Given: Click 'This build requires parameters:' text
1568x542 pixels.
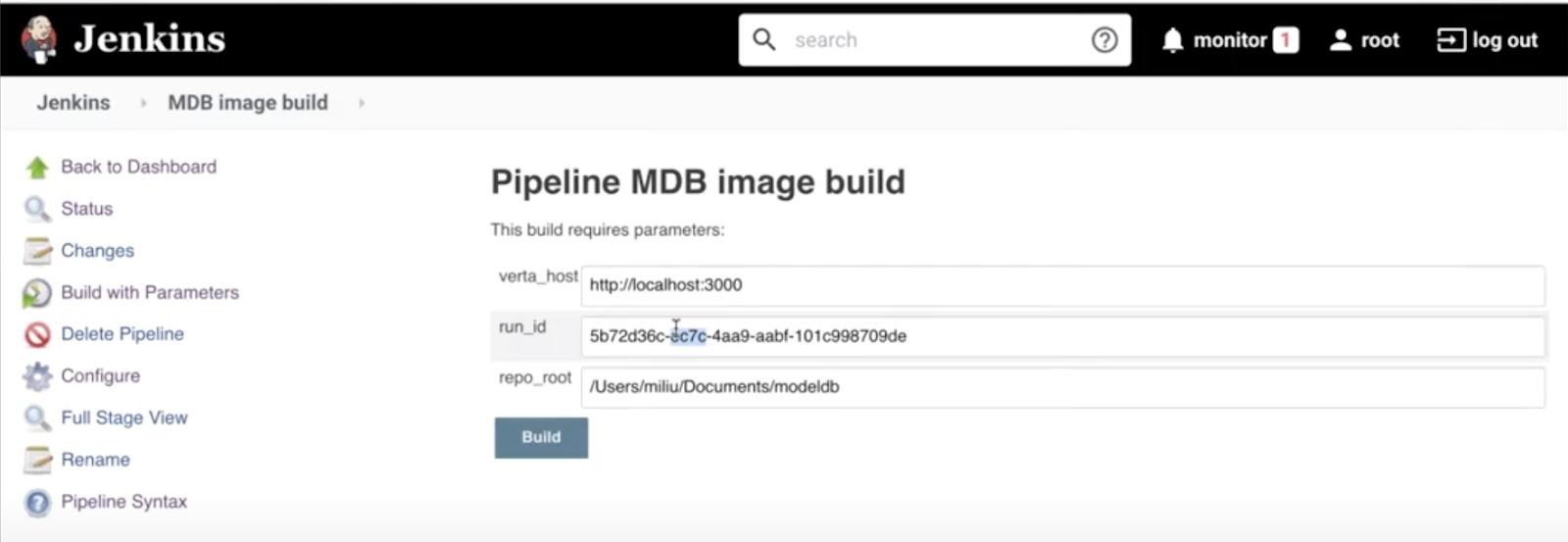Looking at the screenshot, I should [x=608, y=230].
